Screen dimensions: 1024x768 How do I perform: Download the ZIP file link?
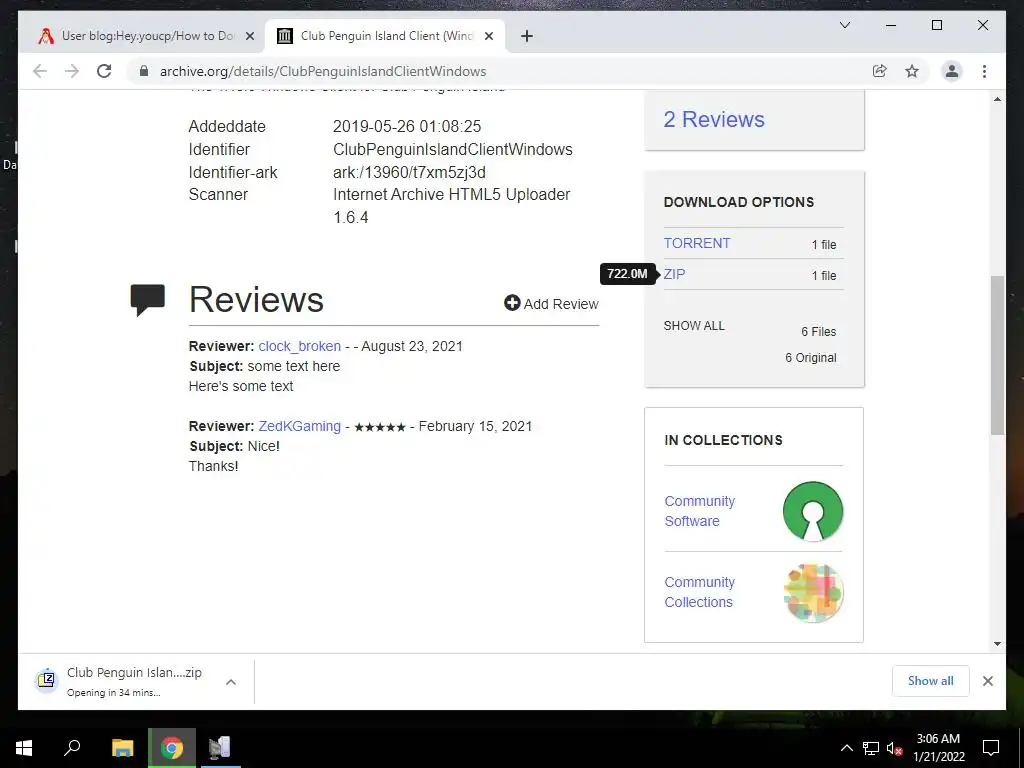[x=674, y=274]
